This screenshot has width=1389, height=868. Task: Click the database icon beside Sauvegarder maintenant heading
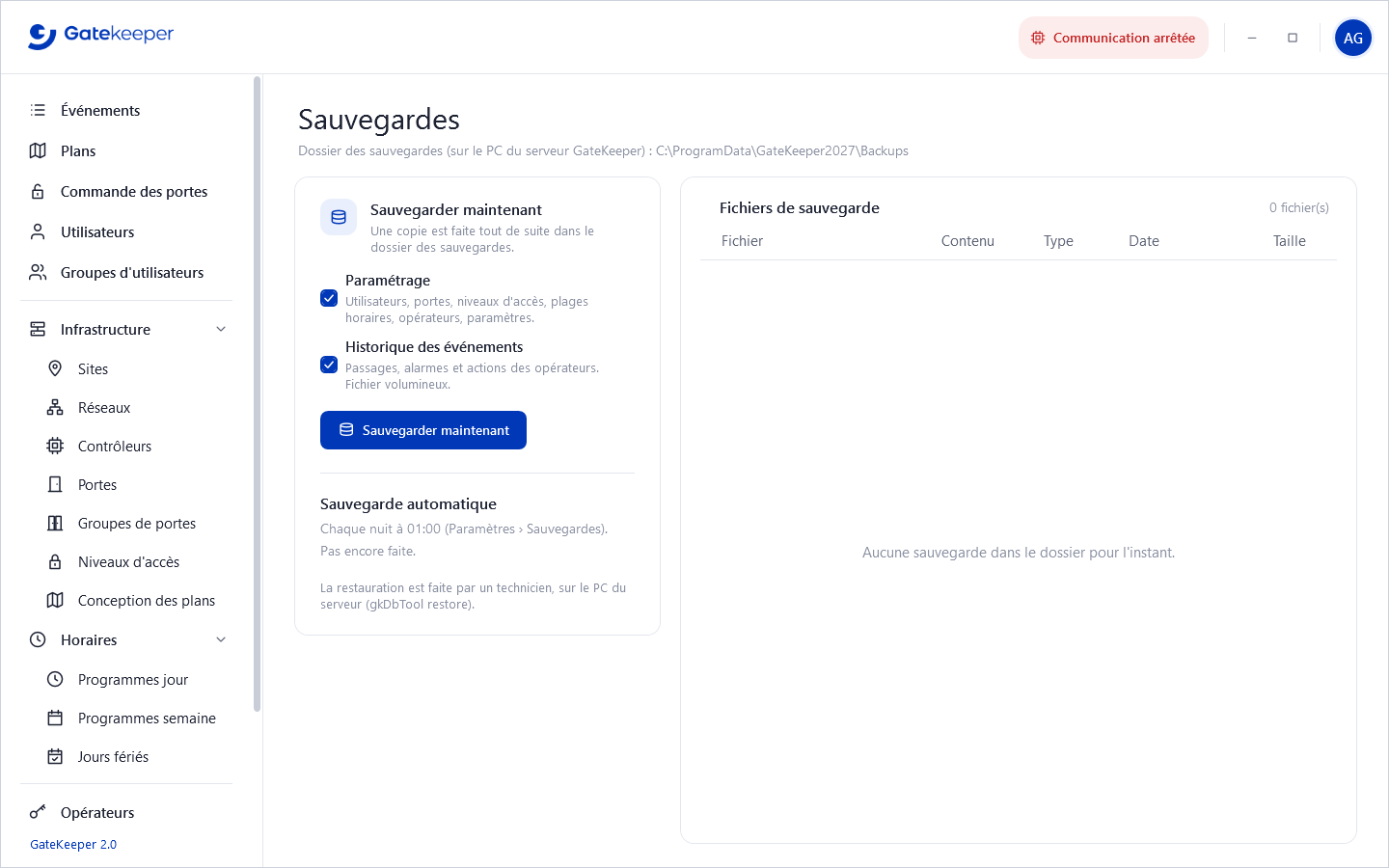[339, 217]
